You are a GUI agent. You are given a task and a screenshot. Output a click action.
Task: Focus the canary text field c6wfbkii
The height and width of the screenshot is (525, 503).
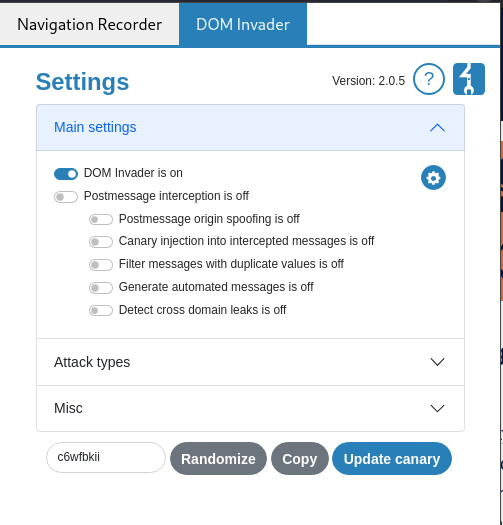[x=106, y=457]
